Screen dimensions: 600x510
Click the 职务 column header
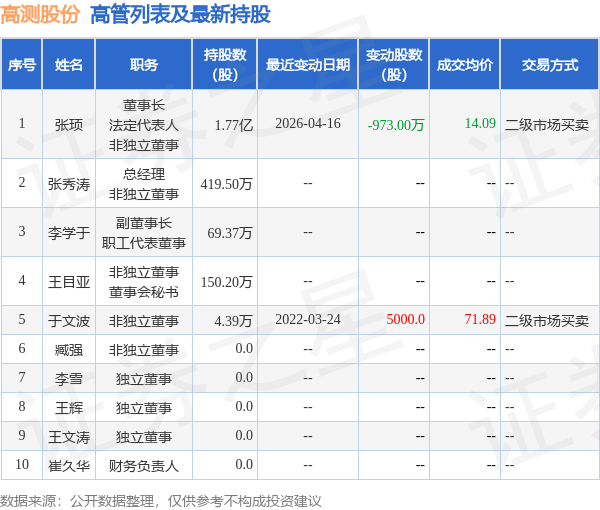[x=144, y=65]
